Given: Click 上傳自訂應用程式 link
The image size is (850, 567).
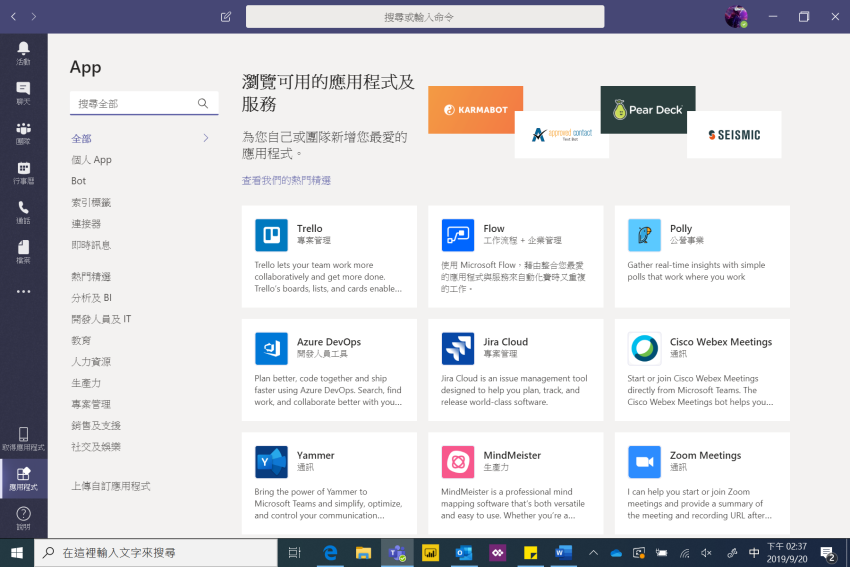Looking at the screenshot, I should [111, 486].
